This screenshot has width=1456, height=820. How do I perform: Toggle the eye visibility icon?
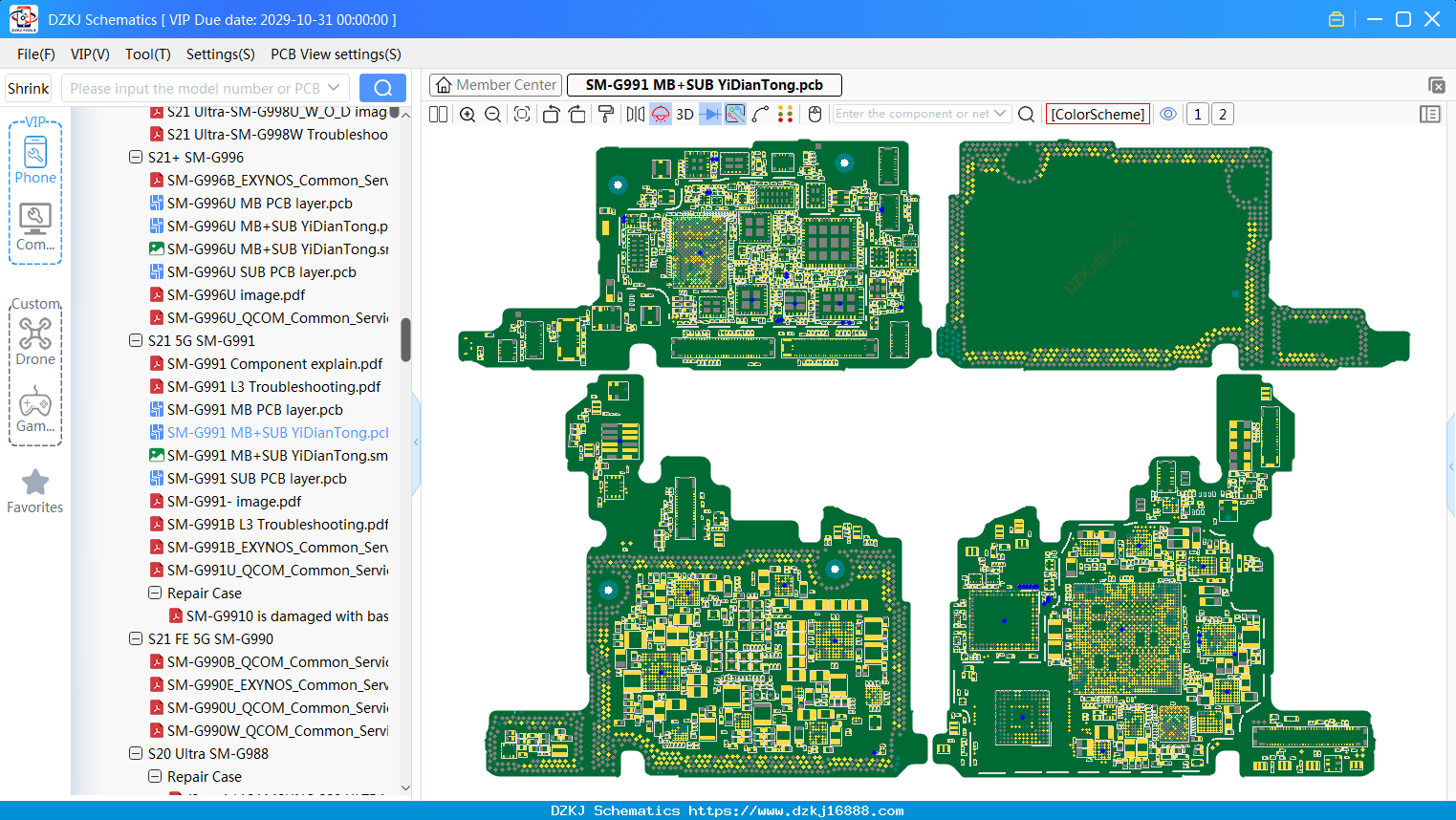click(x=1168, y=114)
